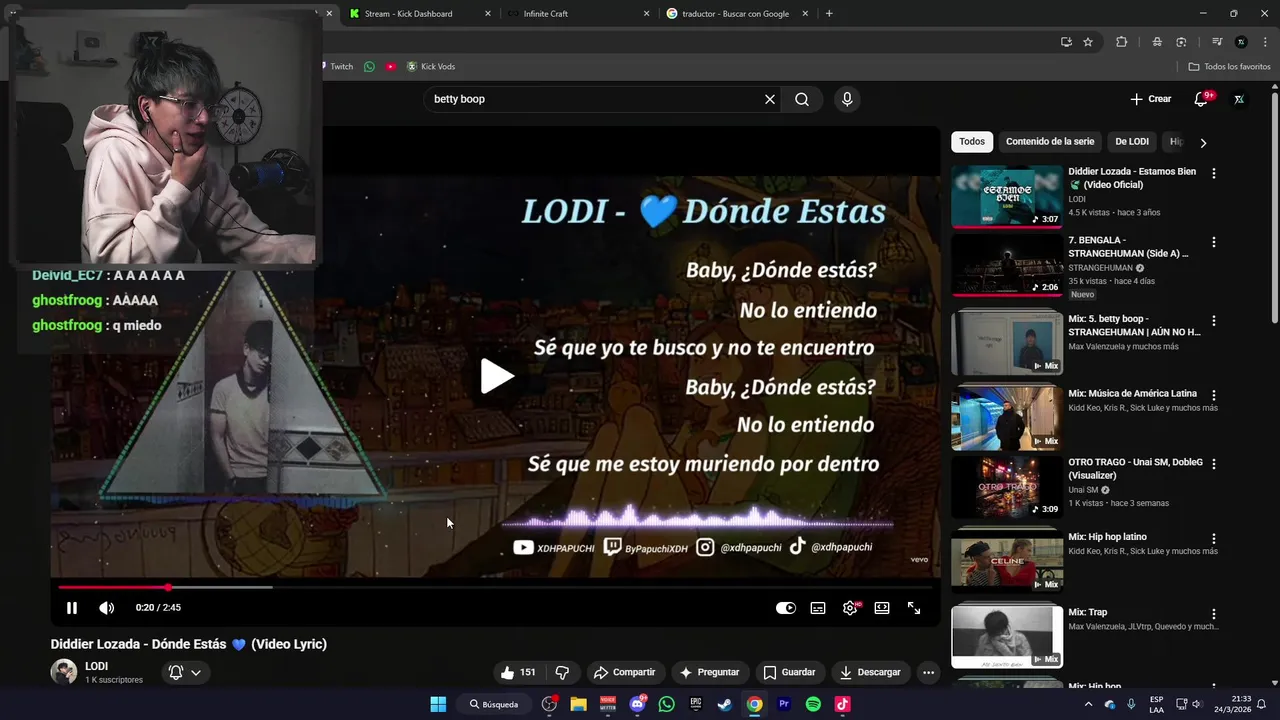Open options for 7. BENGALA video
Image resolution: width=1280 pixels, height=720 pixels.
(1214, 242)
